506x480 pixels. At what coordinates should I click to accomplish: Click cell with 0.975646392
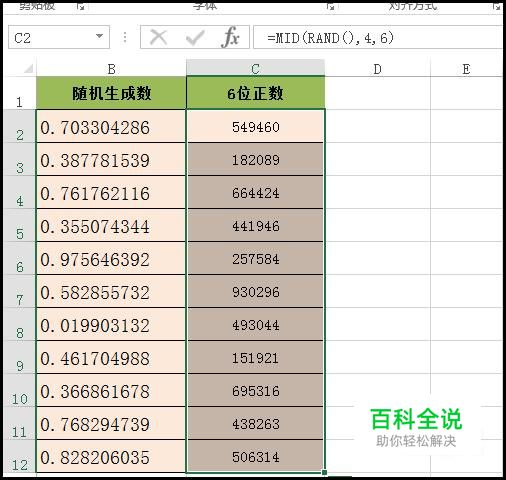(111, 259)
